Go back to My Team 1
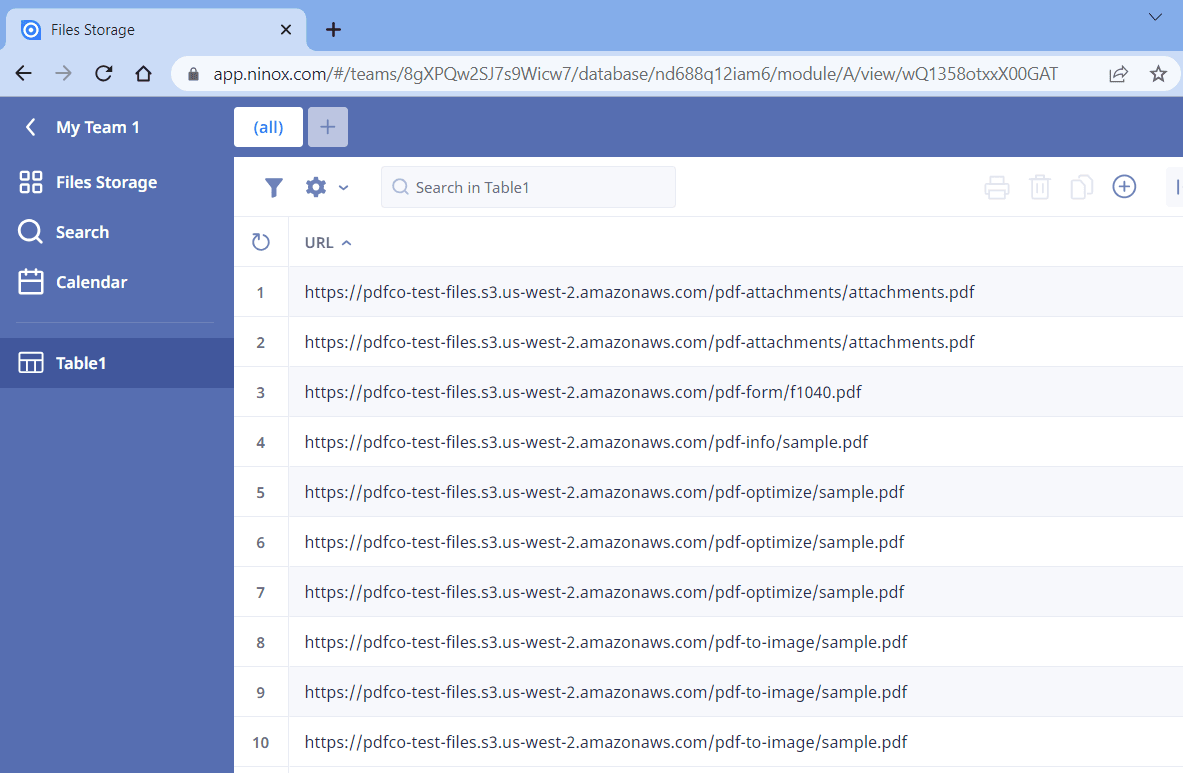 (82, 127)
